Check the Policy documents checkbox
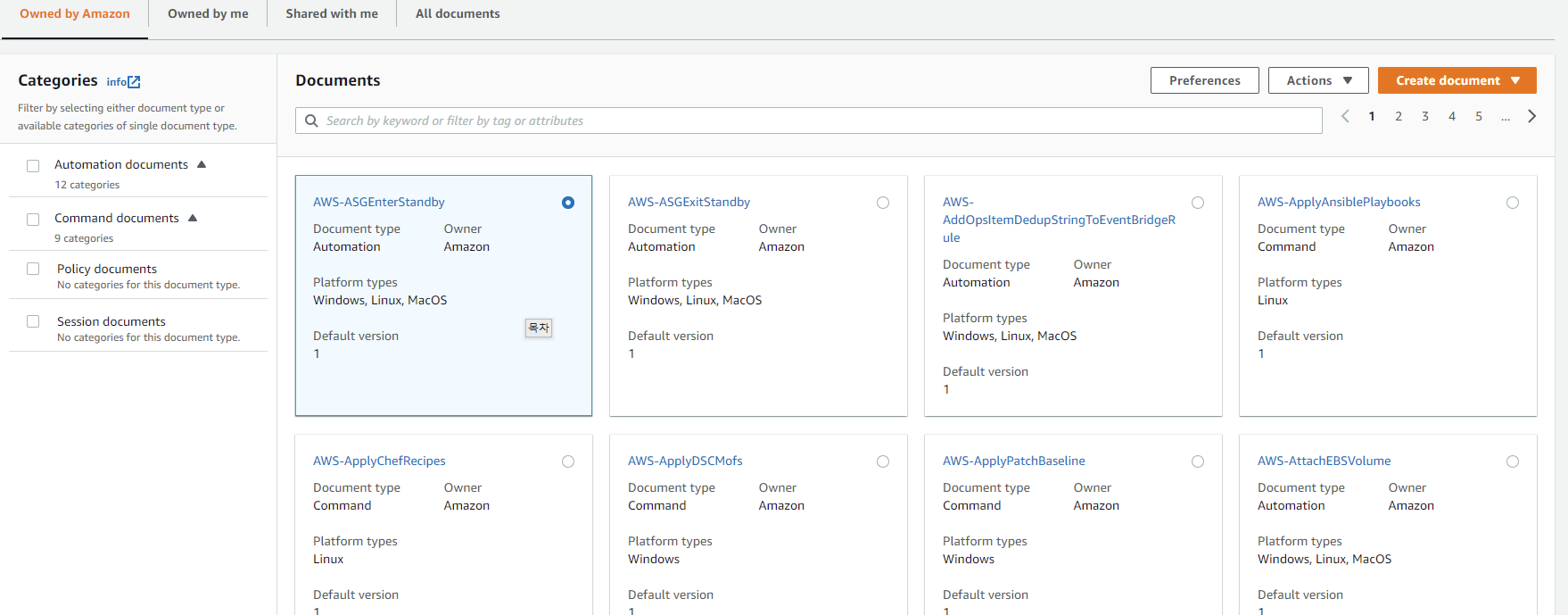1568x615 pixels. (33, 269)
